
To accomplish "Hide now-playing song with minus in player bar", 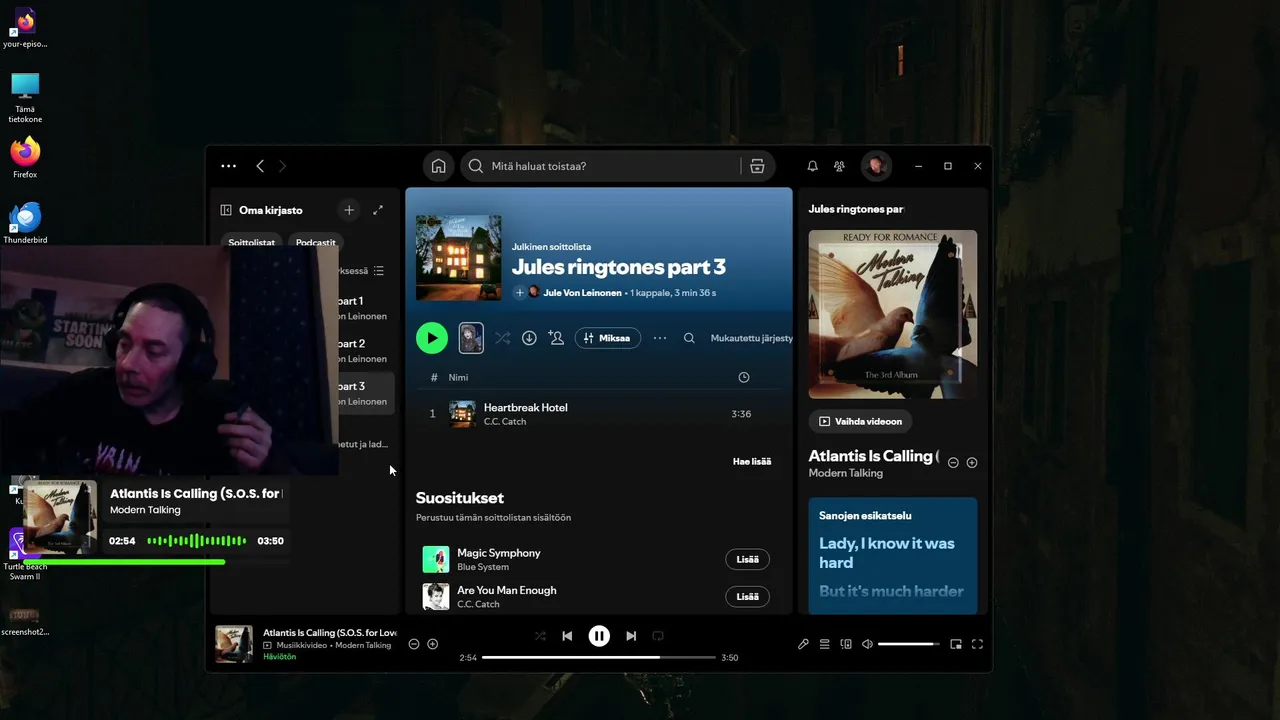I will click(x=414, y=644).
